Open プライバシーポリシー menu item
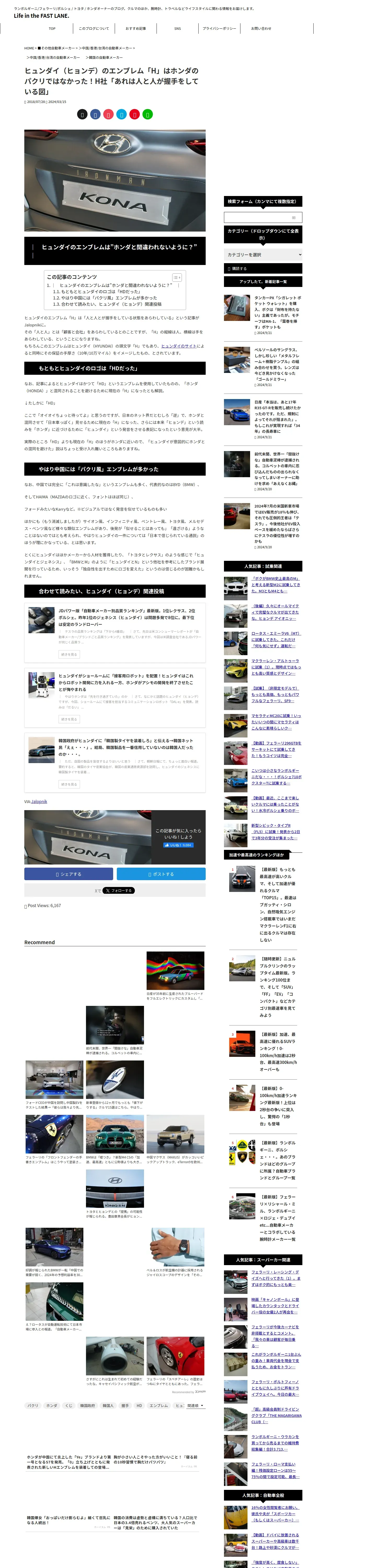 pyautogui.click(x=219, y=28)
